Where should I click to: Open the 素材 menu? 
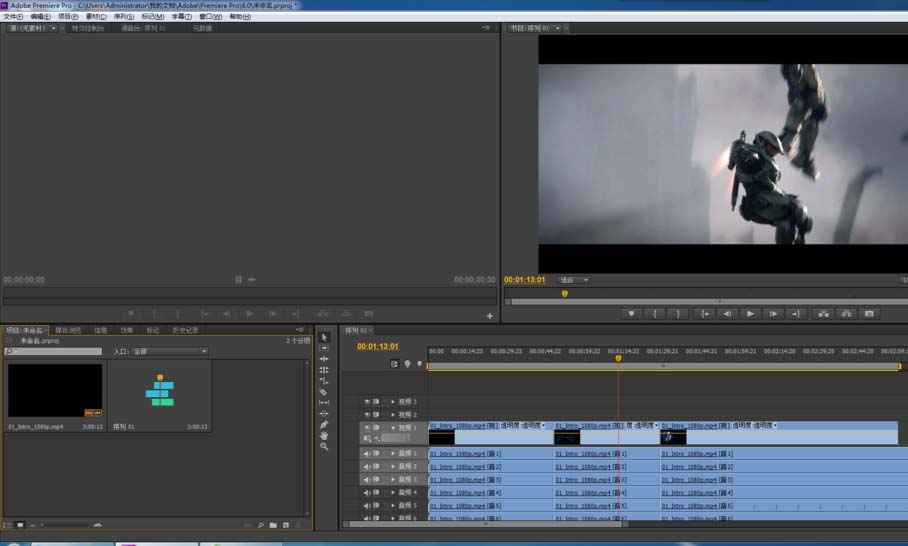(96, 17)
